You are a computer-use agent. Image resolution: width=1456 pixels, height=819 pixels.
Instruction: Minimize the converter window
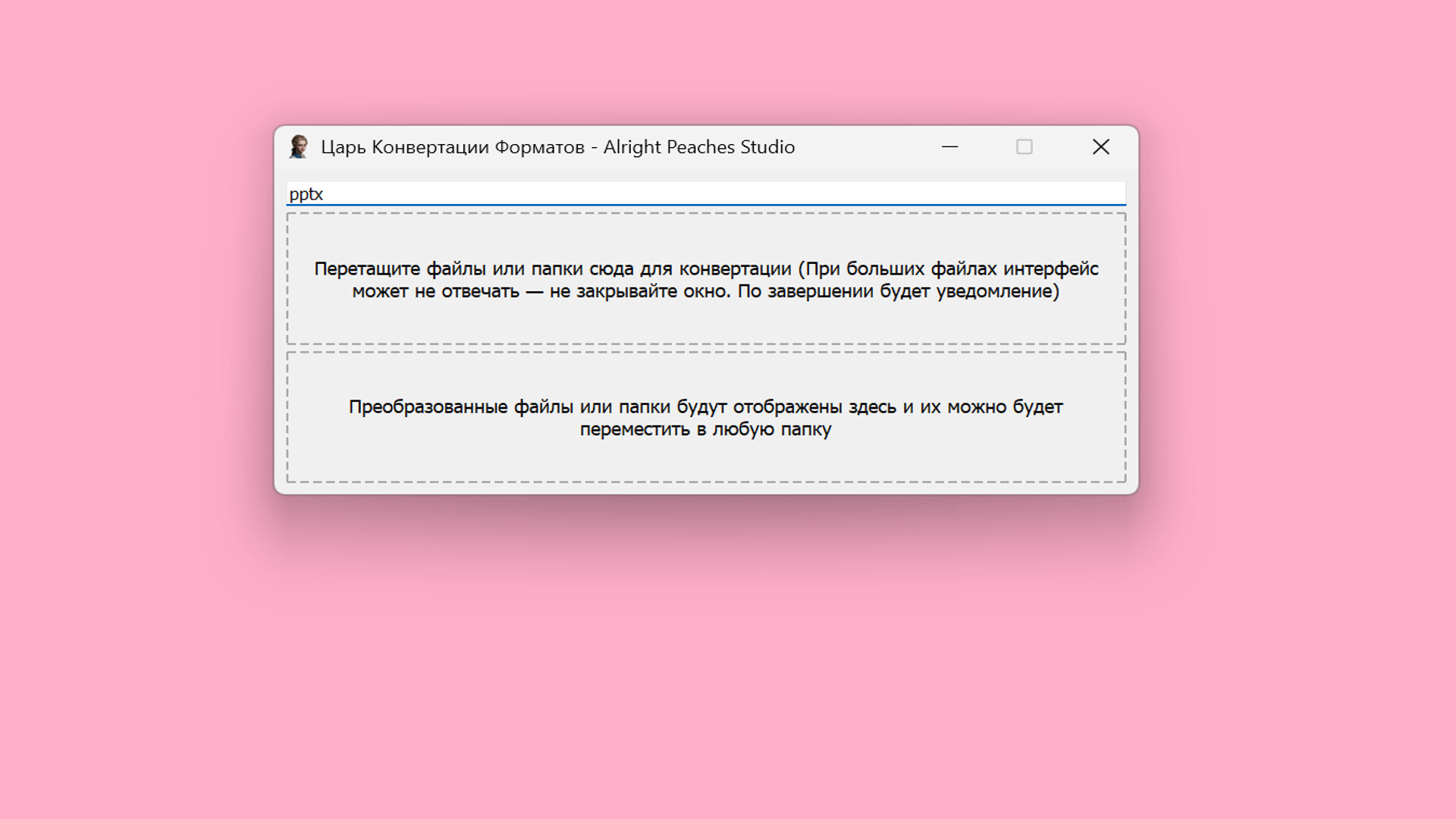[950, 146]
